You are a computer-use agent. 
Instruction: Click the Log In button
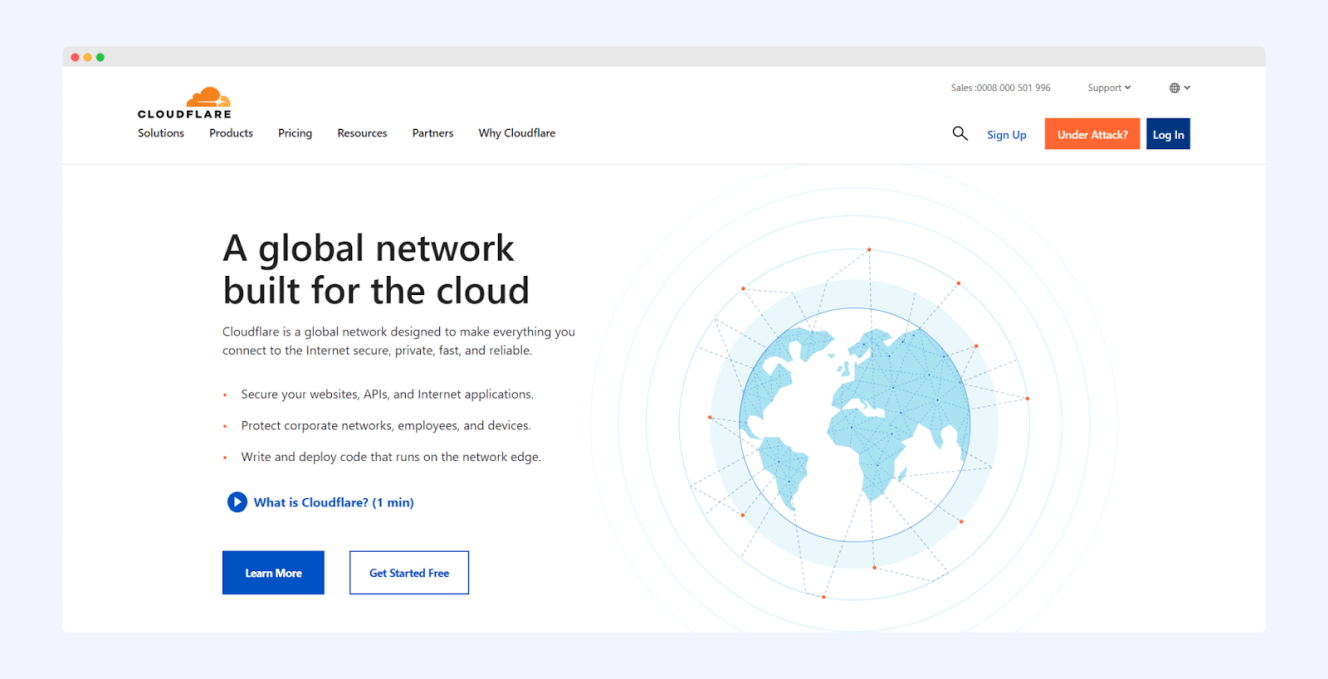[1168, 134]
